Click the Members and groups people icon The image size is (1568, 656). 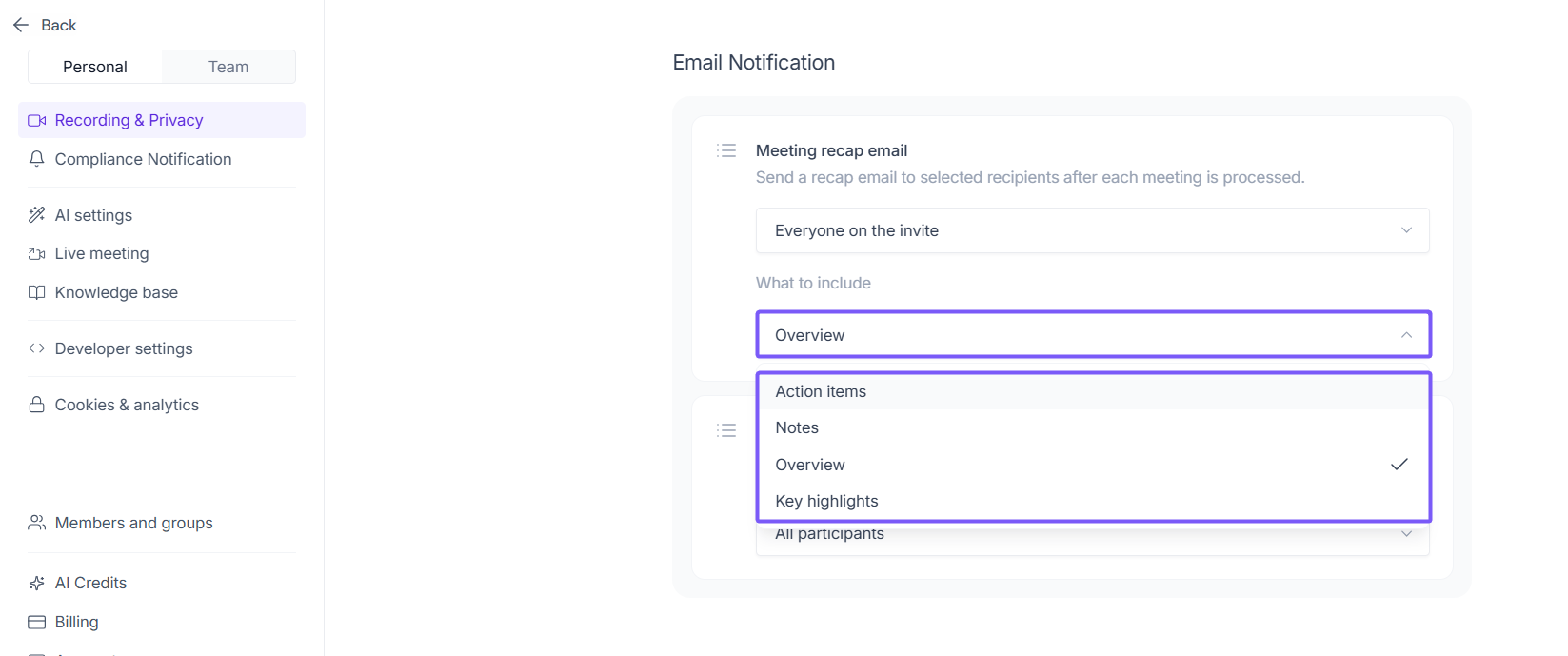point(37,523)
